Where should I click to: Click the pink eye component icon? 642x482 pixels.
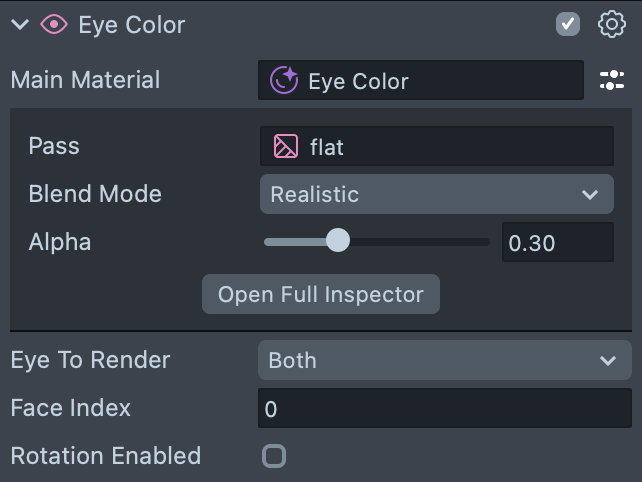tap(54, 25)
